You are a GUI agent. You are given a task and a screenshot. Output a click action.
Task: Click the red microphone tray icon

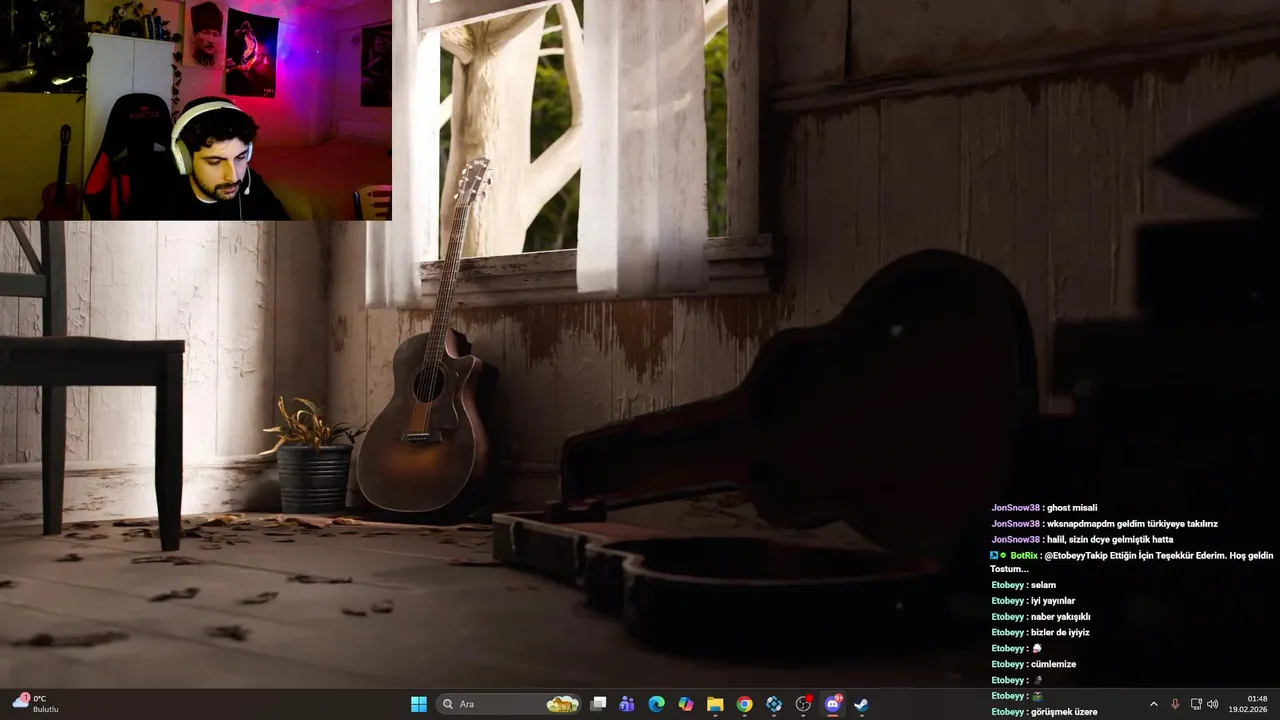1175,704
